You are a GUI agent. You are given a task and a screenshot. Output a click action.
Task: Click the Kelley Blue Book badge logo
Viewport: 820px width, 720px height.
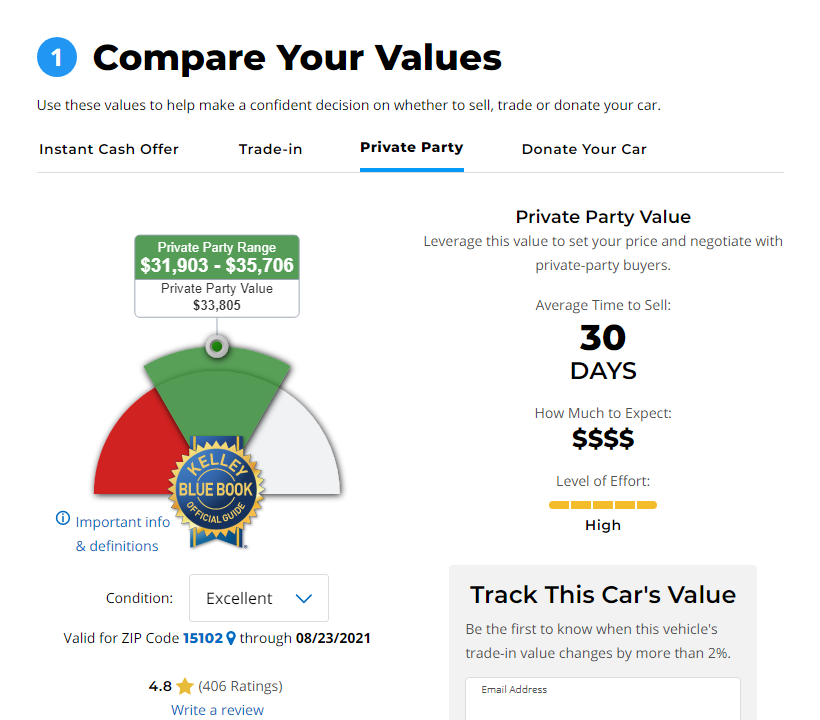217,491
